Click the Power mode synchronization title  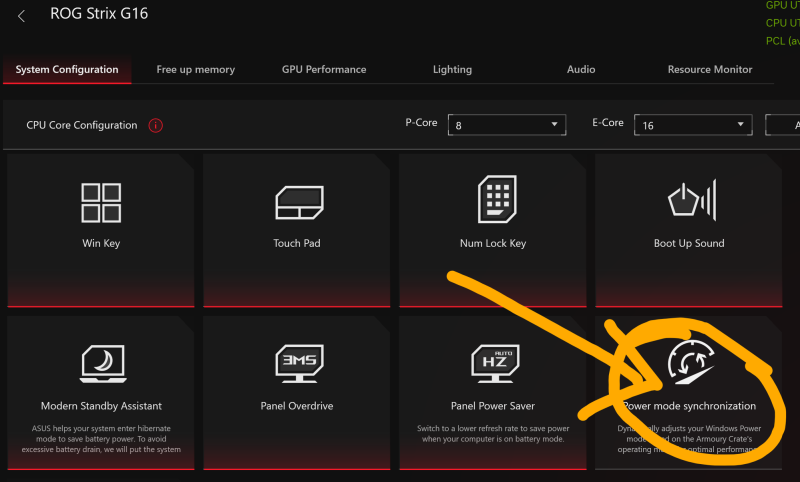pos(689,406)
